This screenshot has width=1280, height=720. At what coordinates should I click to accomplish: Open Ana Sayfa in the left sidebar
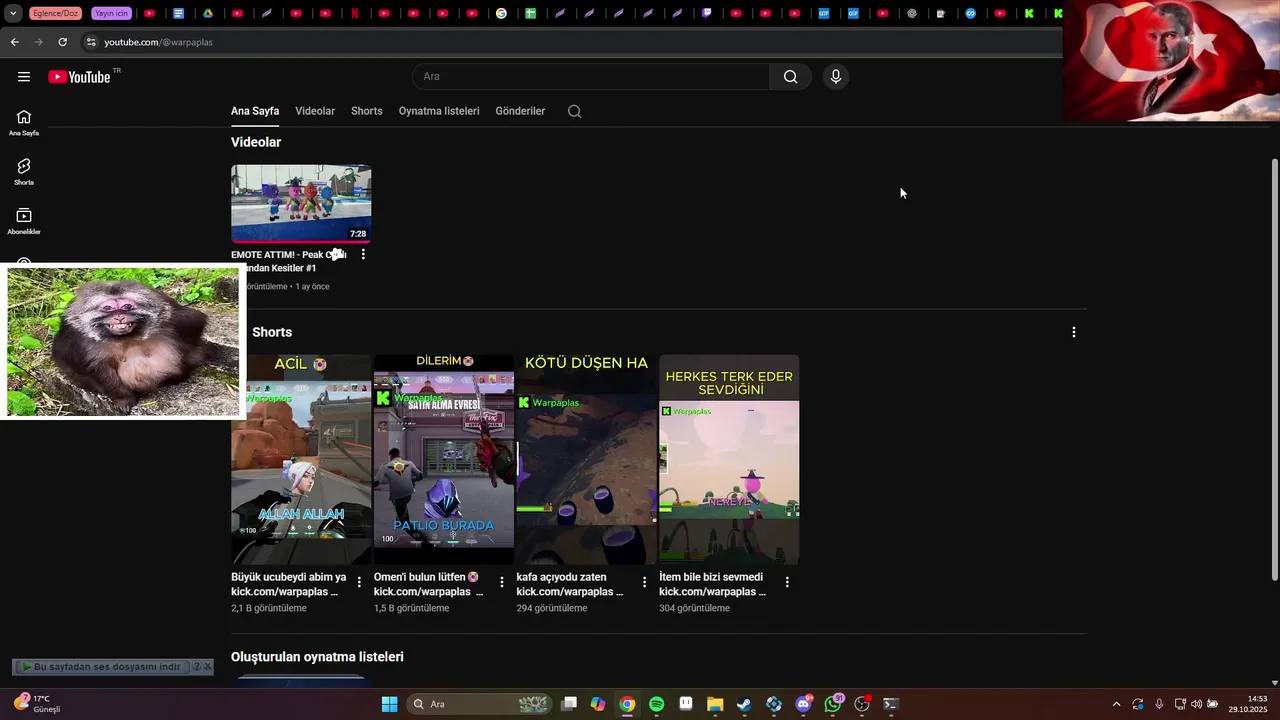pos(24,123)
